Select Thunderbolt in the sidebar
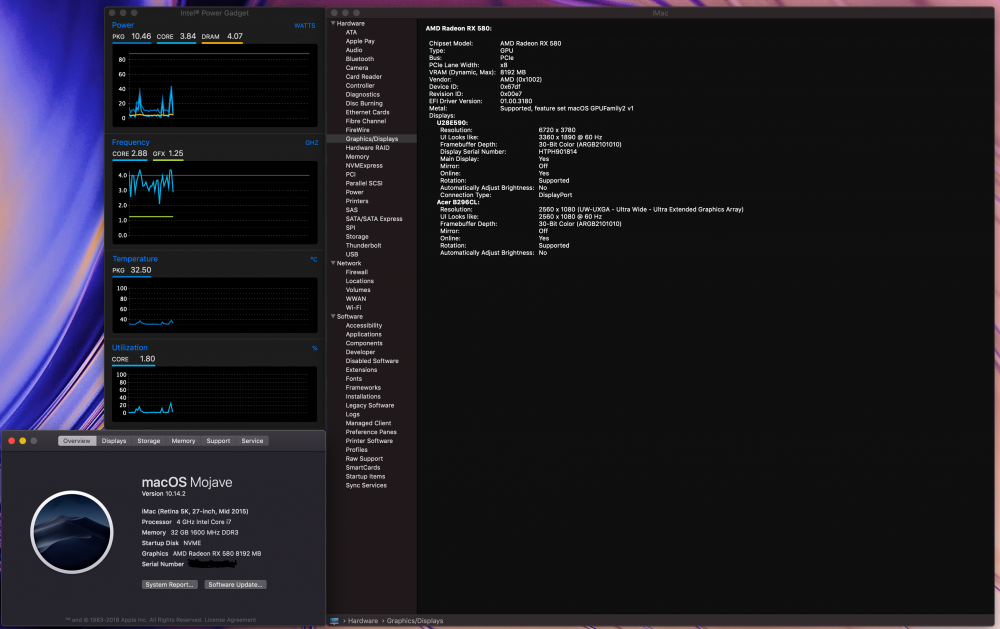1000x629 pixels. [x=364, y=246]
